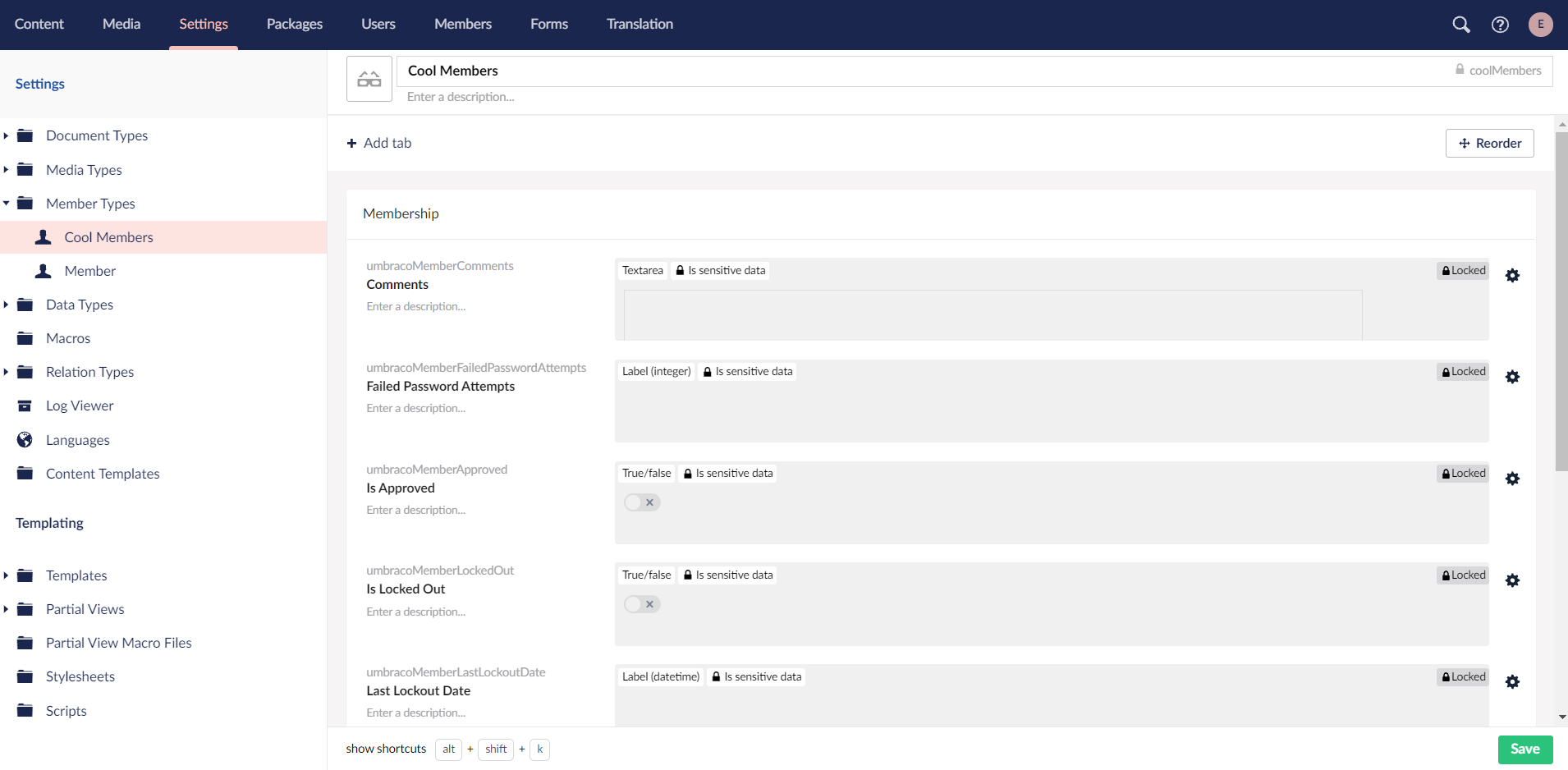
Task: Go to the Media section
Action: pyautogui.click(x=121, y=24)
